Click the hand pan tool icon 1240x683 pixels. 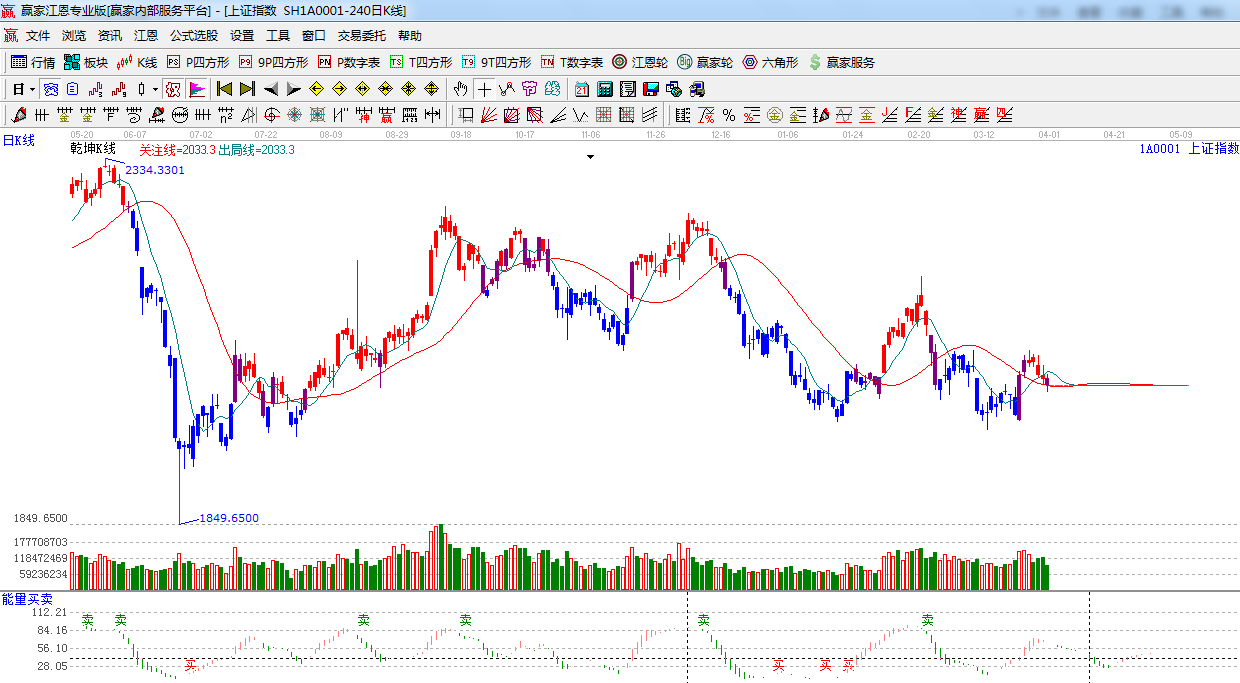point(460,89)
